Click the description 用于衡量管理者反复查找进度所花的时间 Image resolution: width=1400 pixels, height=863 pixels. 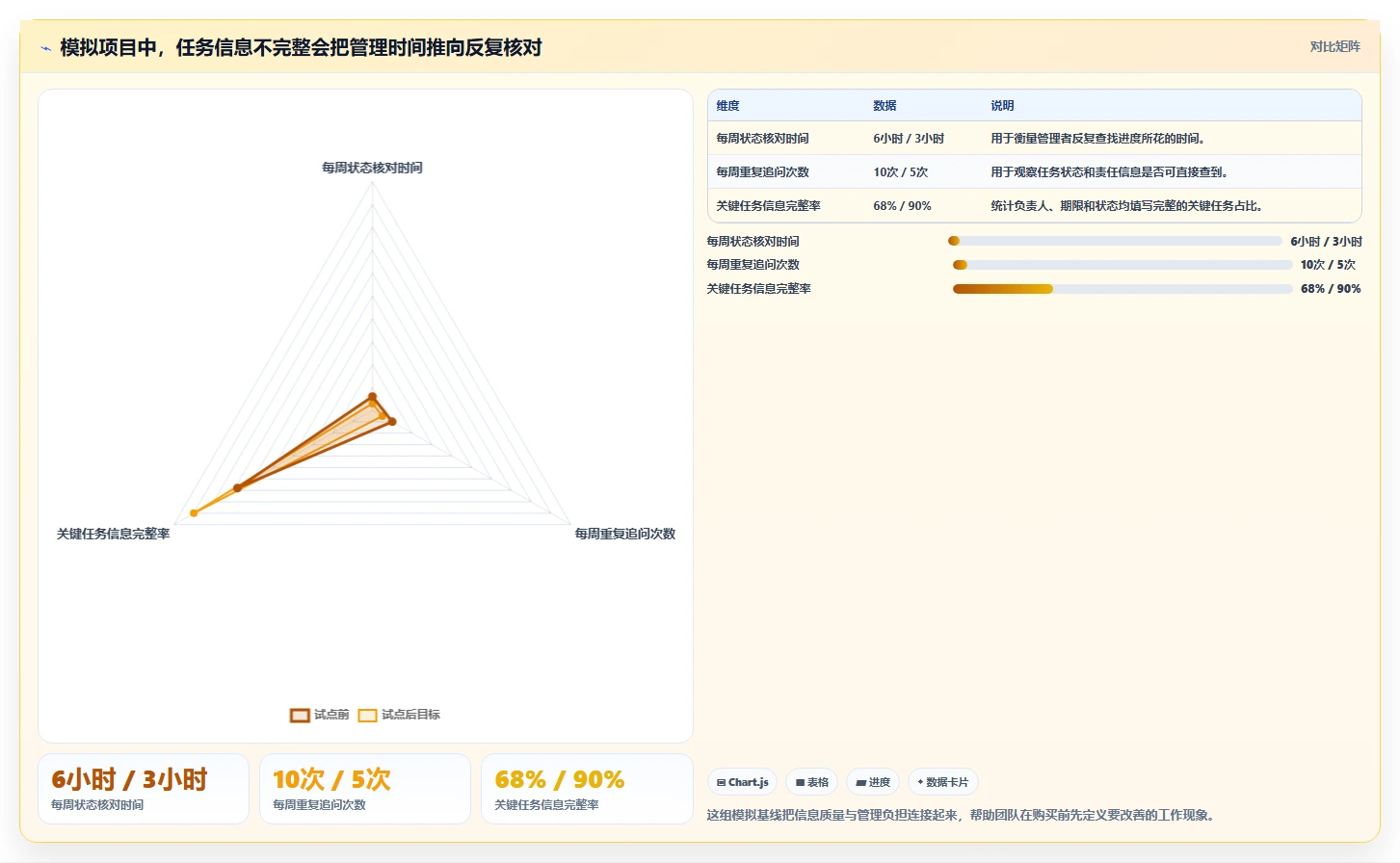pyautogui.click(x=1097, y=139)
